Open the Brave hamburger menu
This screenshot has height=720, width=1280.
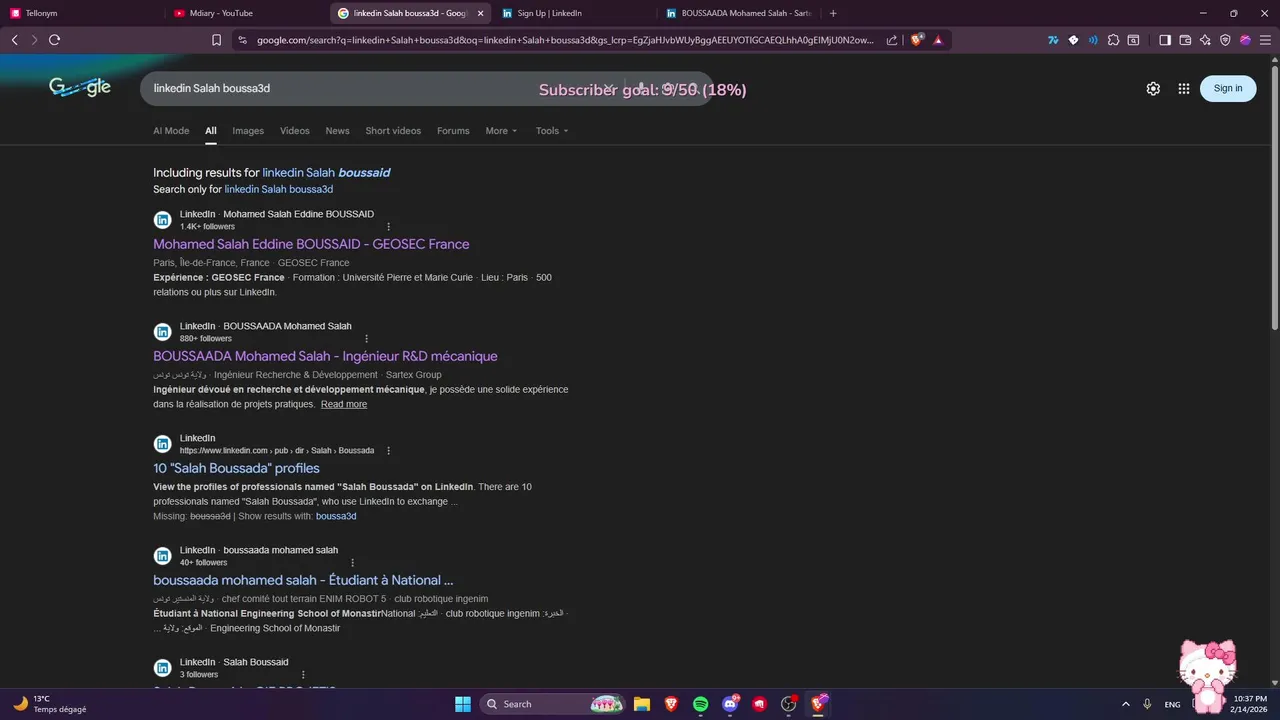click(x=1265, y=40)
